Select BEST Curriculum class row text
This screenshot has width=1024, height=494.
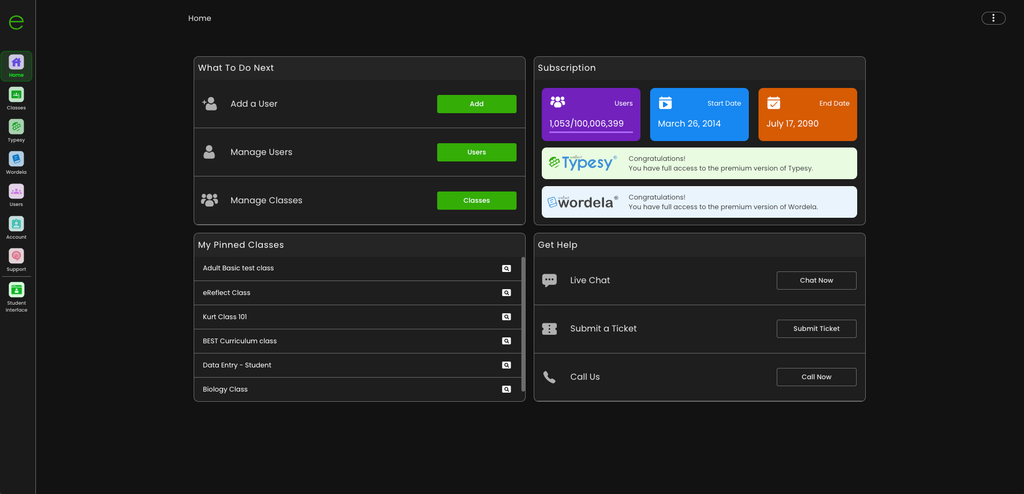click(x=240, y=341)
